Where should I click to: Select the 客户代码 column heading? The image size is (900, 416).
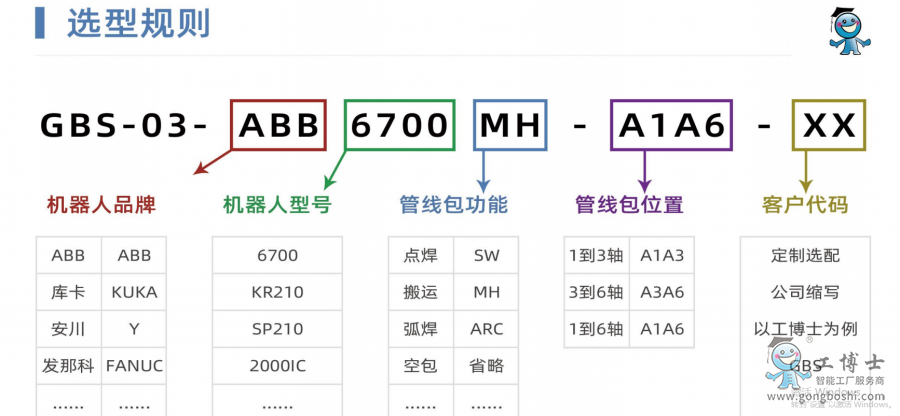[x=805, y=204]
